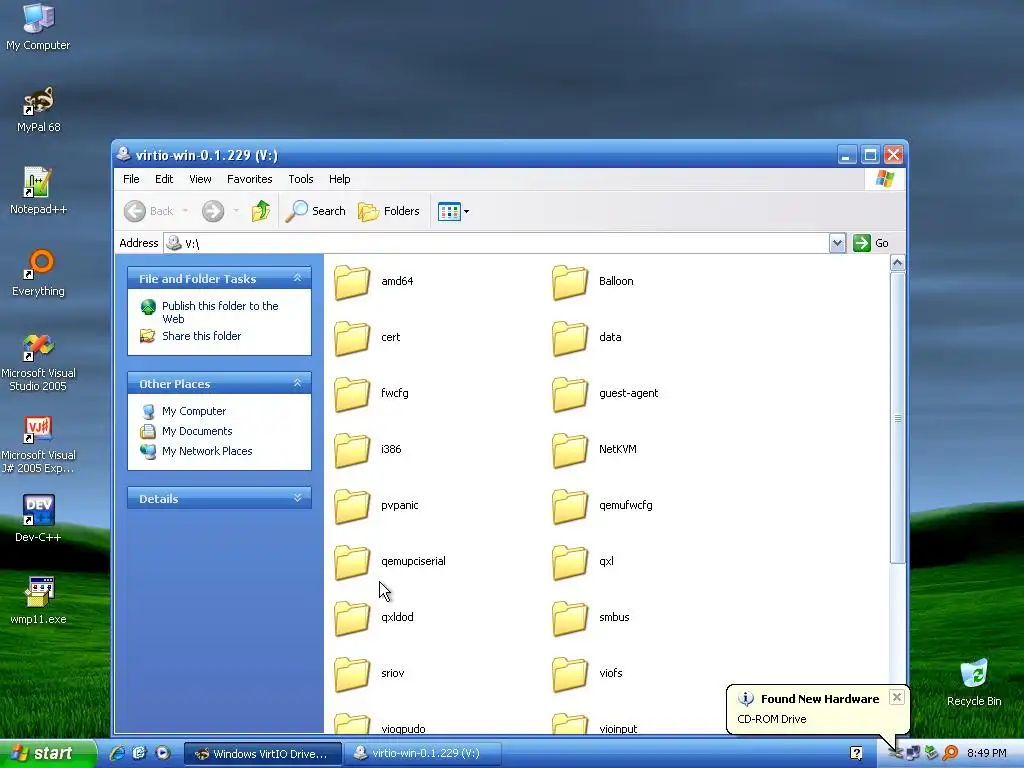Open the Edit menu

(x=164, y=179)
